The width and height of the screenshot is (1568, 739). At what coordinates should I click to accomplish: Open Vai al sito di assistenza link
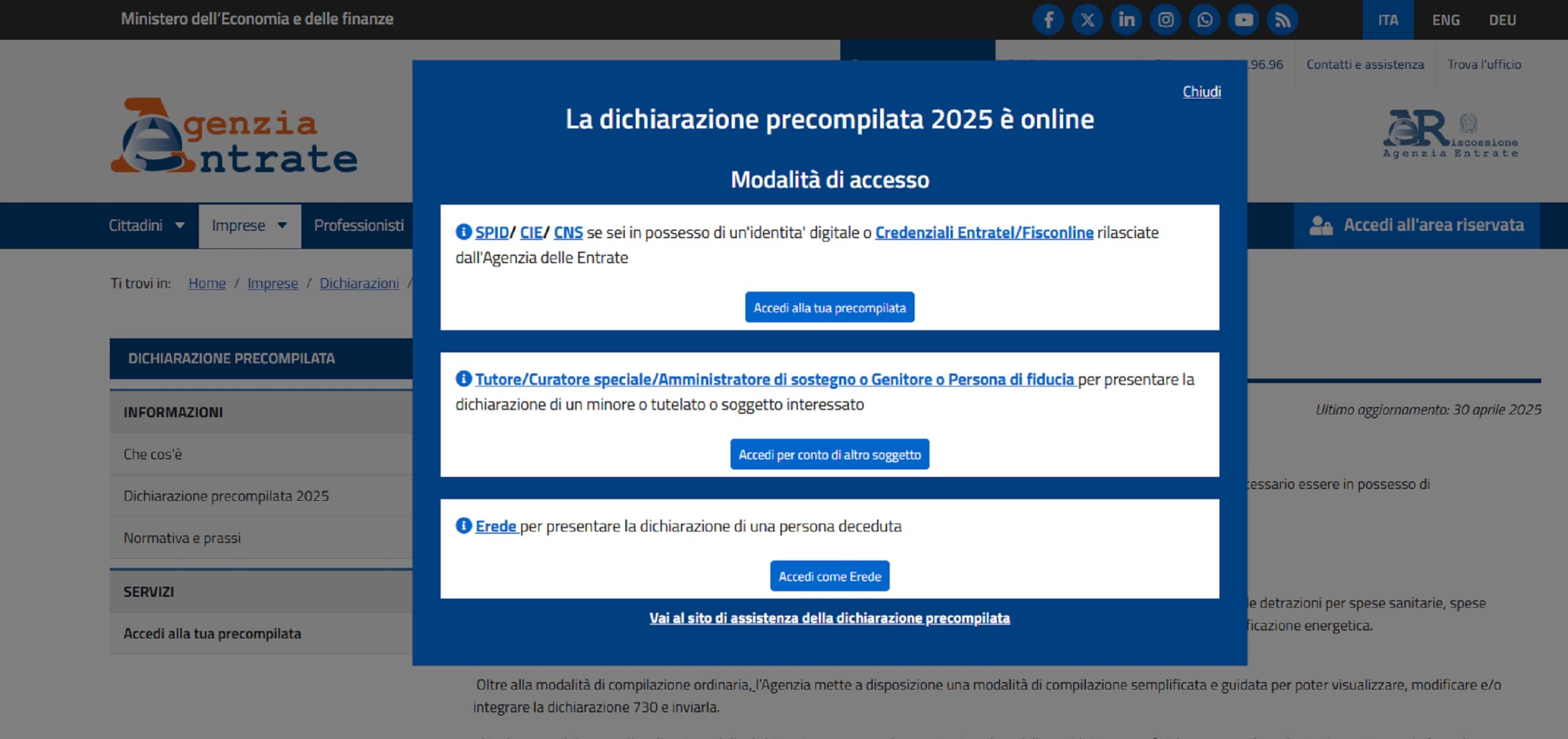point(830,618)
